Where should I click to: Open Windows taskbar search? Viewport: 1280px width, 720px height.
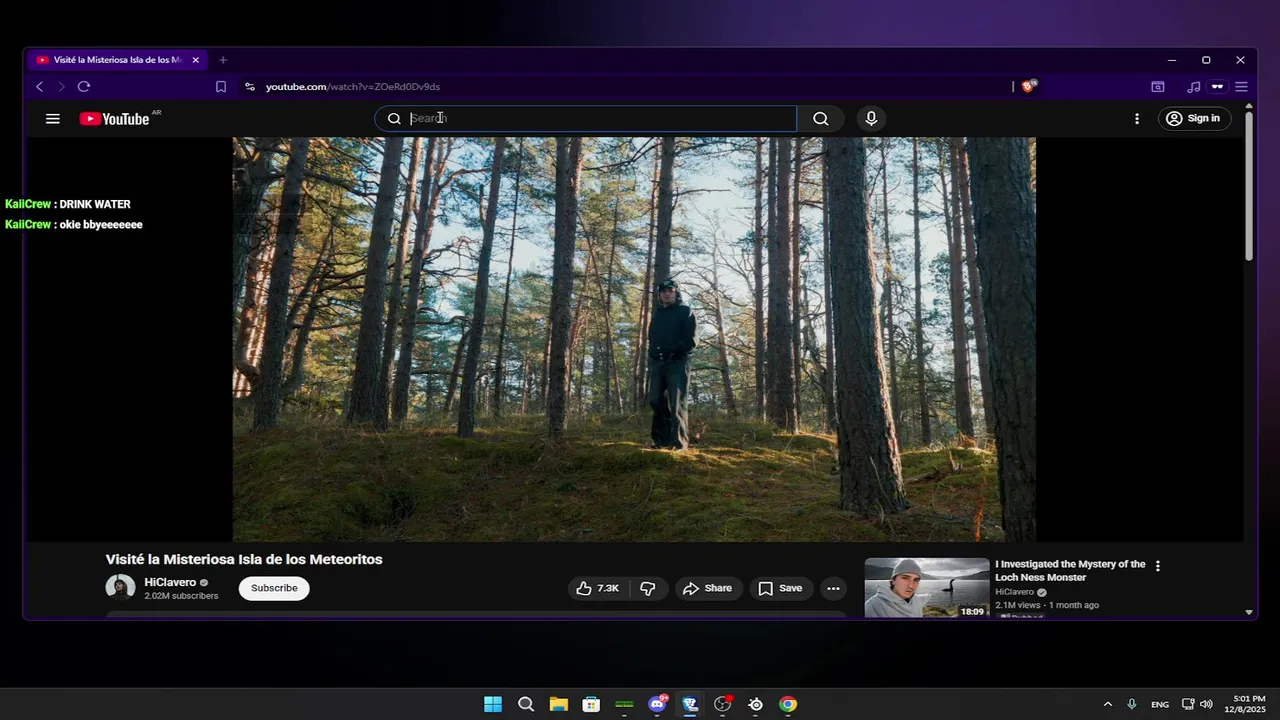526,704
